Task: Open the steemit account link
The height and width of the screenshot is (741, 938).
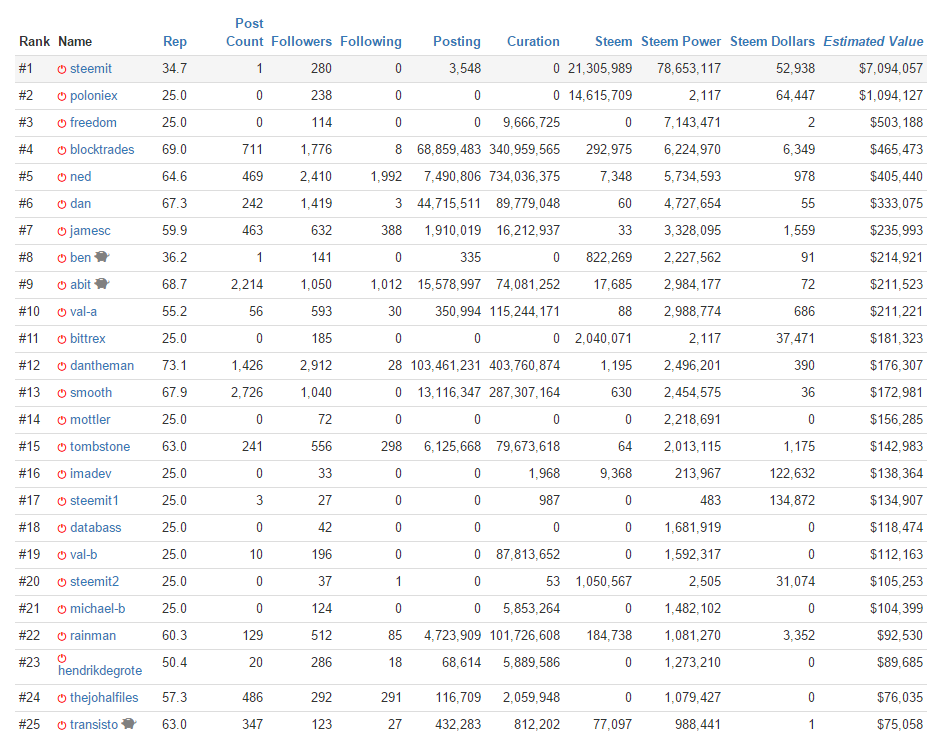Action: pos(91,69)
